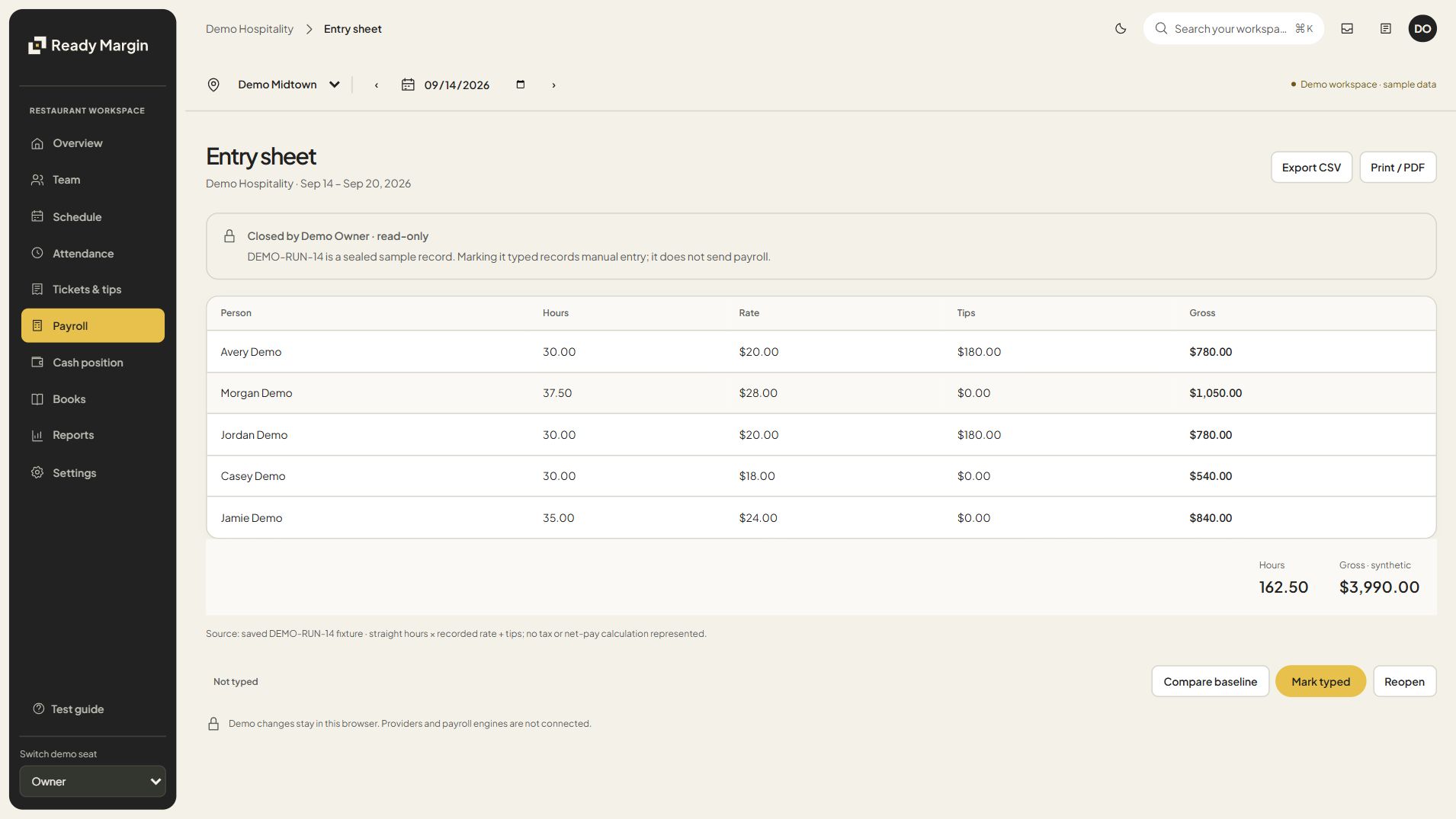Screen dimensions: 1456x819
Task: Open the inbox icon in top bar
Action: (1347, 29)
